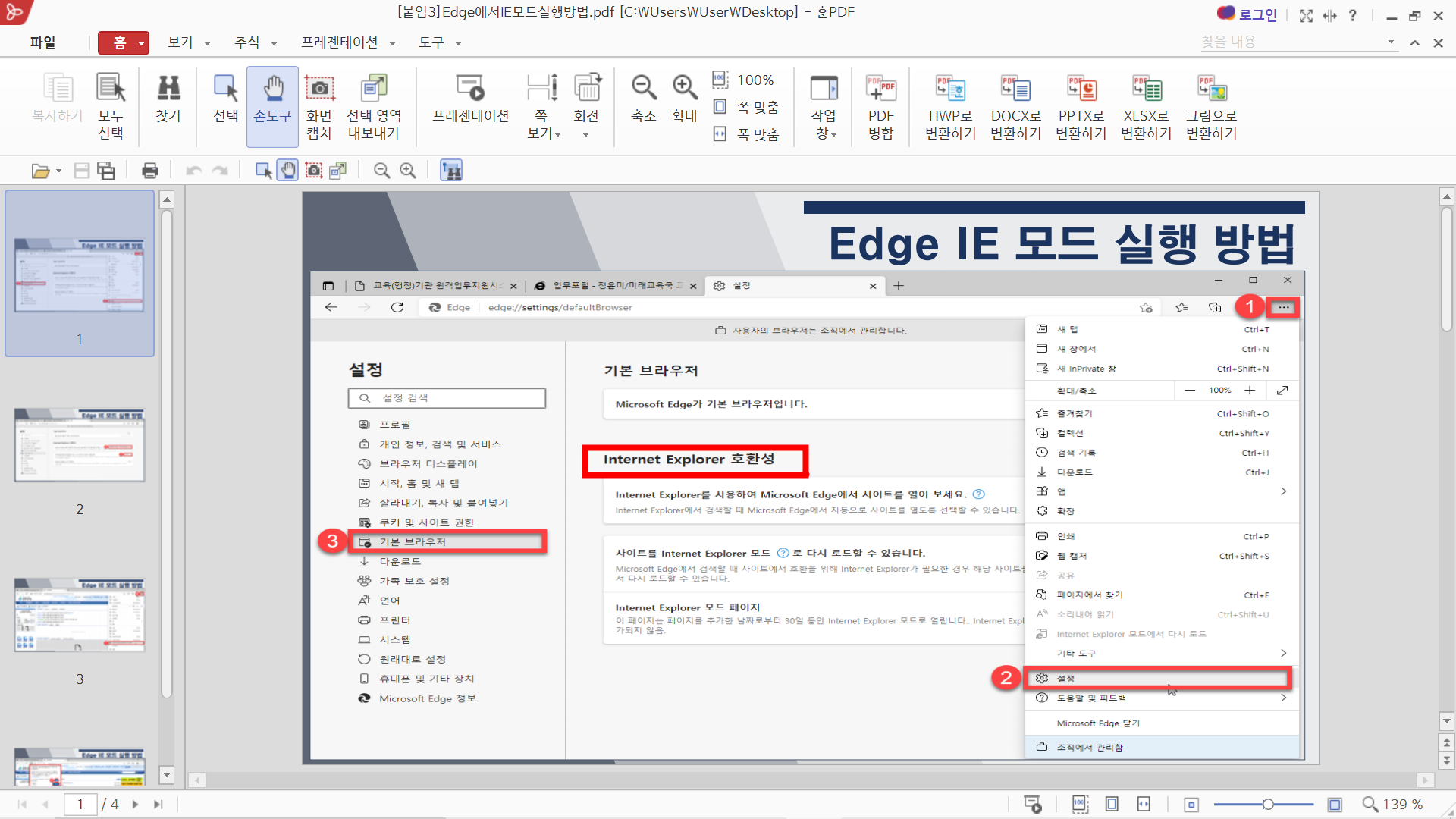Click the full screen arrows icon at top right

click(1306, 15)
